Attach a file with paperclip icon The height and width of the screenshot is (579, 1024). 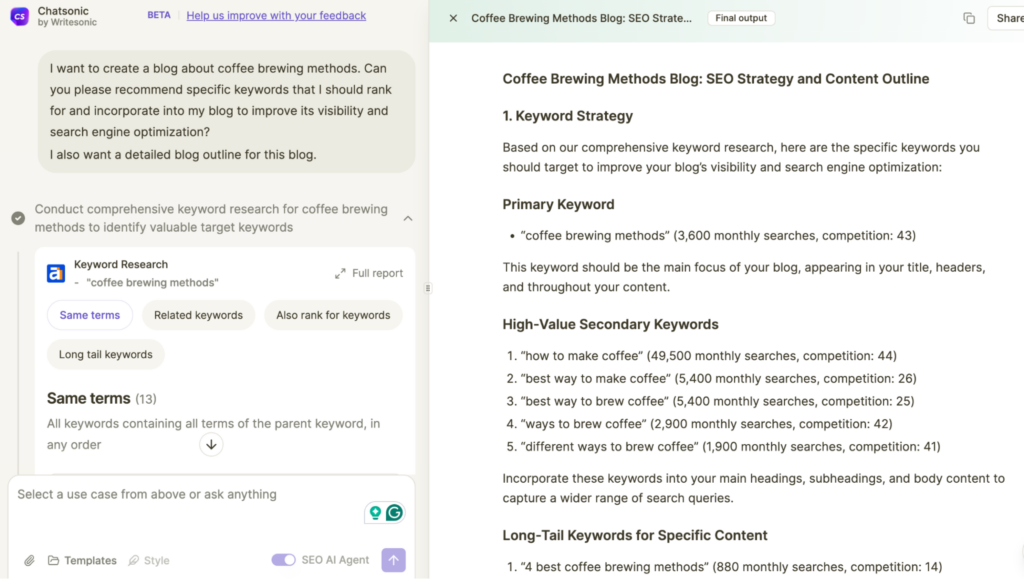point(29,560)
